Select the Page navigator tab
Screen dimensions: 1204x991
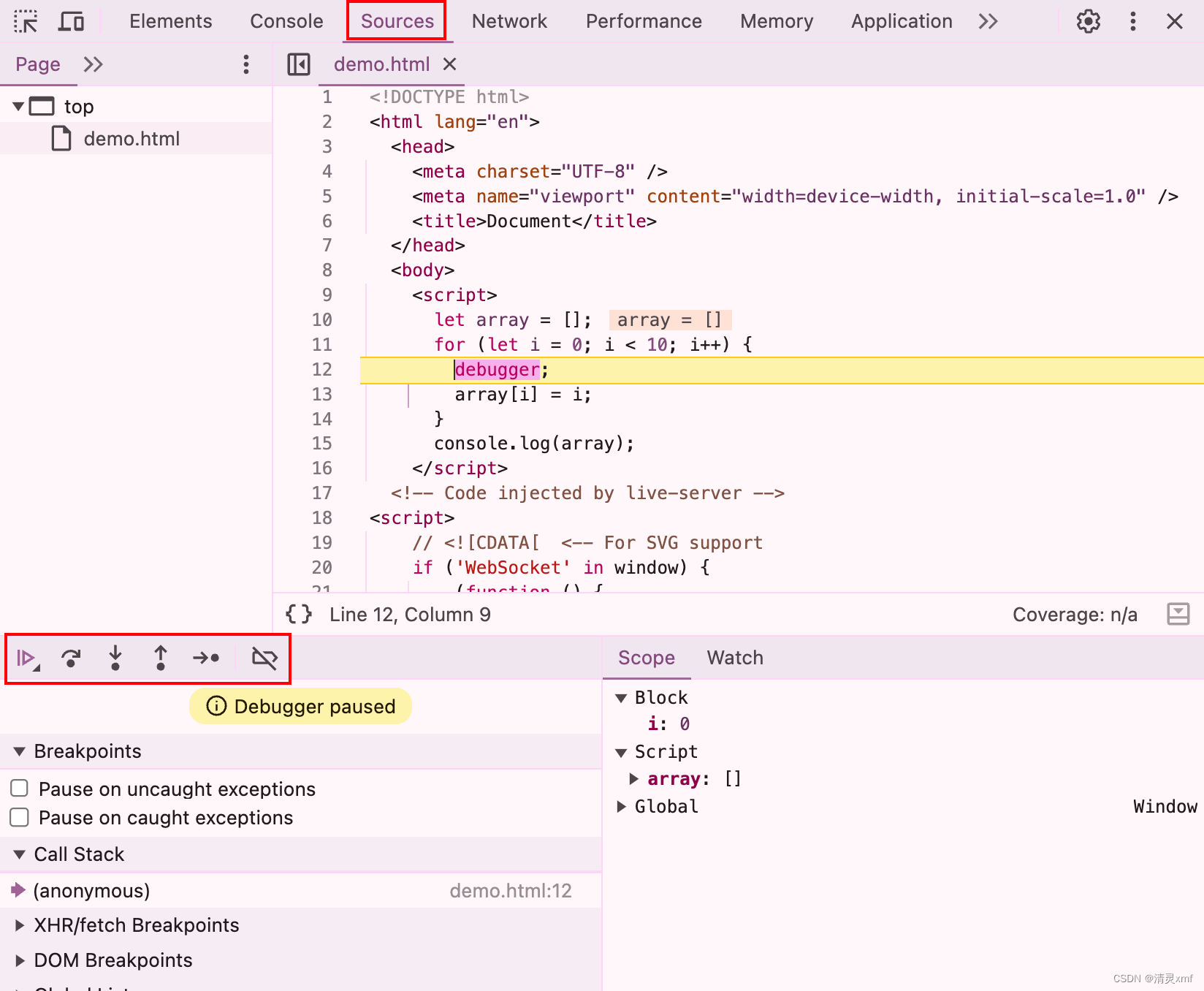[x=38, y=64]
